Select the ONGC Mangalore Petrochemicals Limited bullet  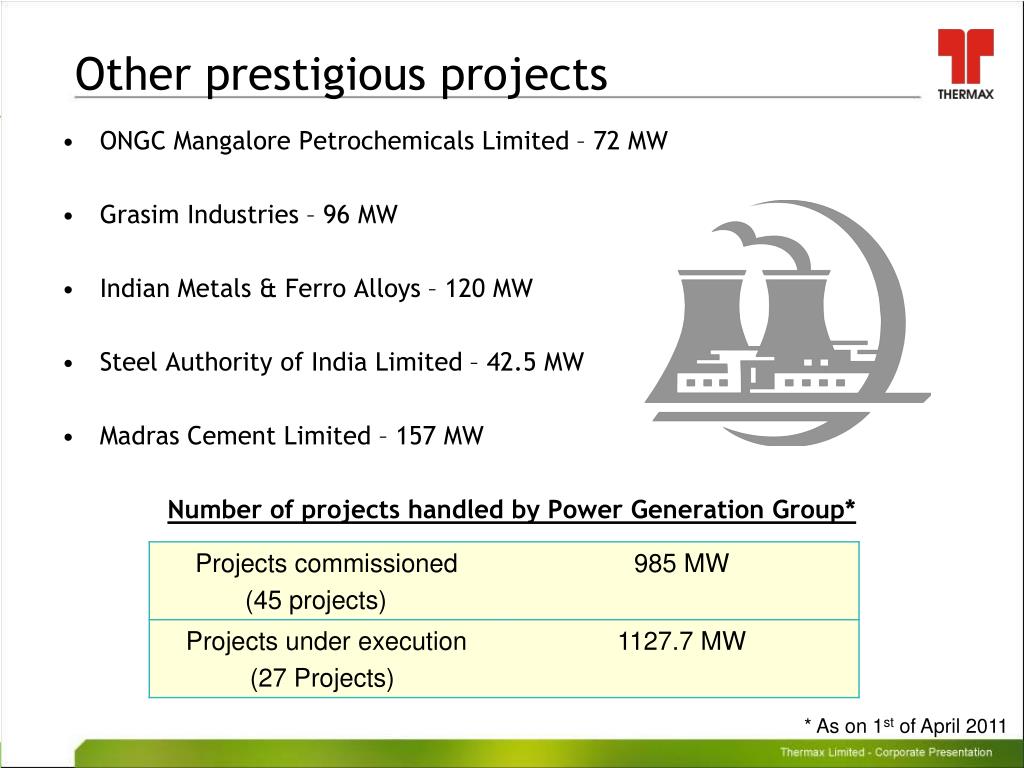point(383,141)
